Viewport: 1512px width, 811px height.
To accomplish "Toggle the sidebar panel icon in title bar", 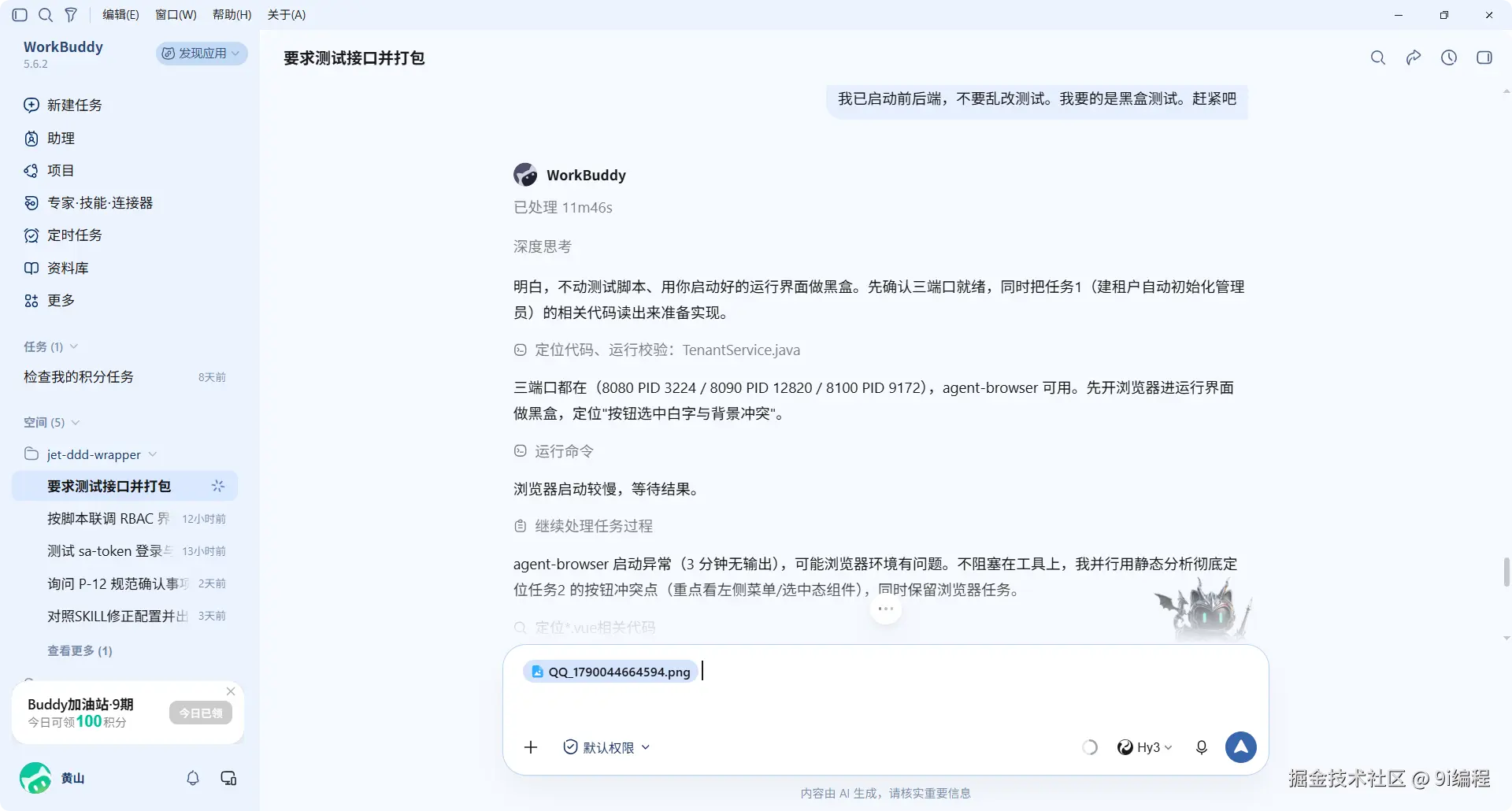I will (20, 15).
